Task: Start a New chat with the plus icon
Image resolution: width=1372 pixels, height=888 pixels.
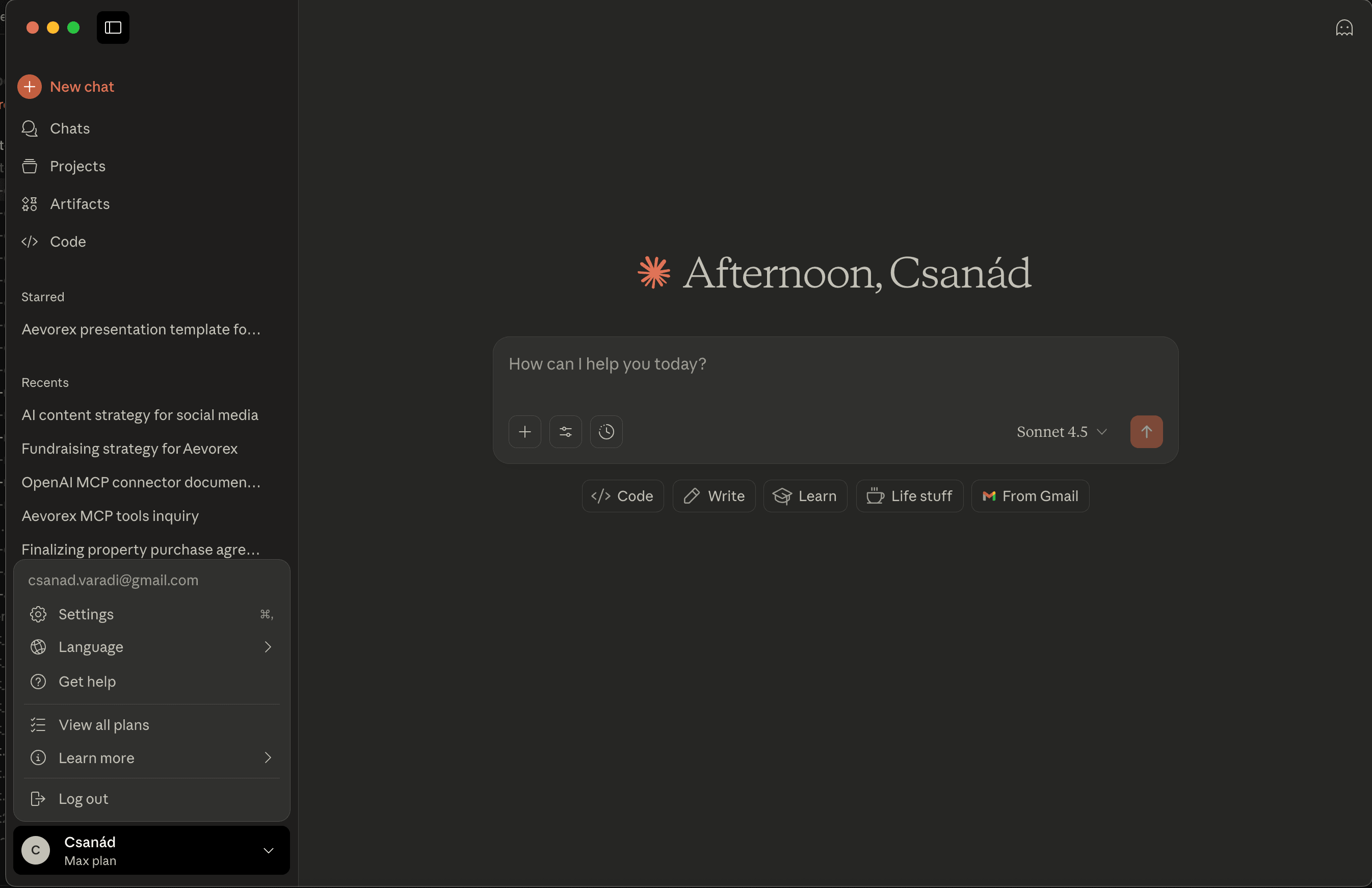Action: (x=66, y=87)
